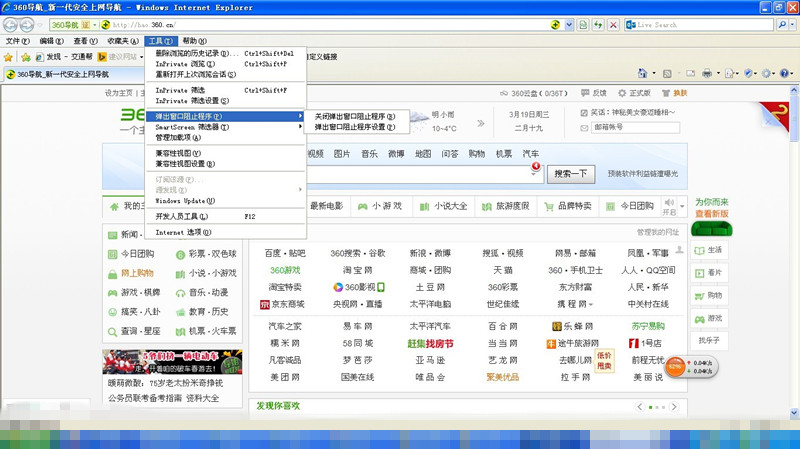Switch search type to 音乐

pos(369,154)
